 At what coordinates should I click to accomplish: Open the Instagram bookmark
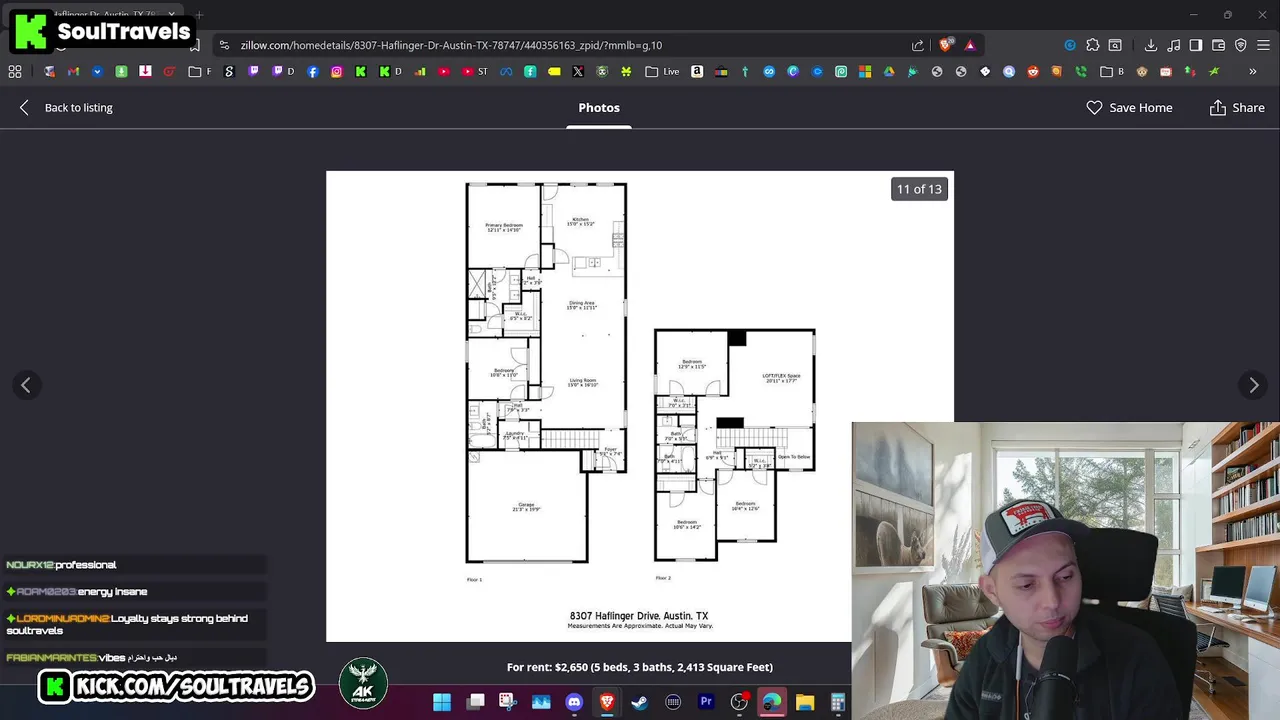pyautogui.click(x=337, y=72)
